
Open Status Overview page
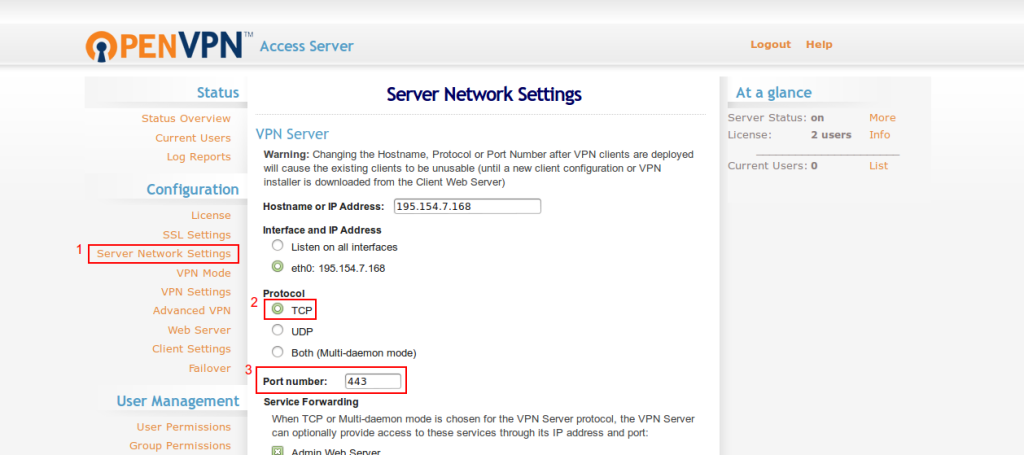[186, 119]
